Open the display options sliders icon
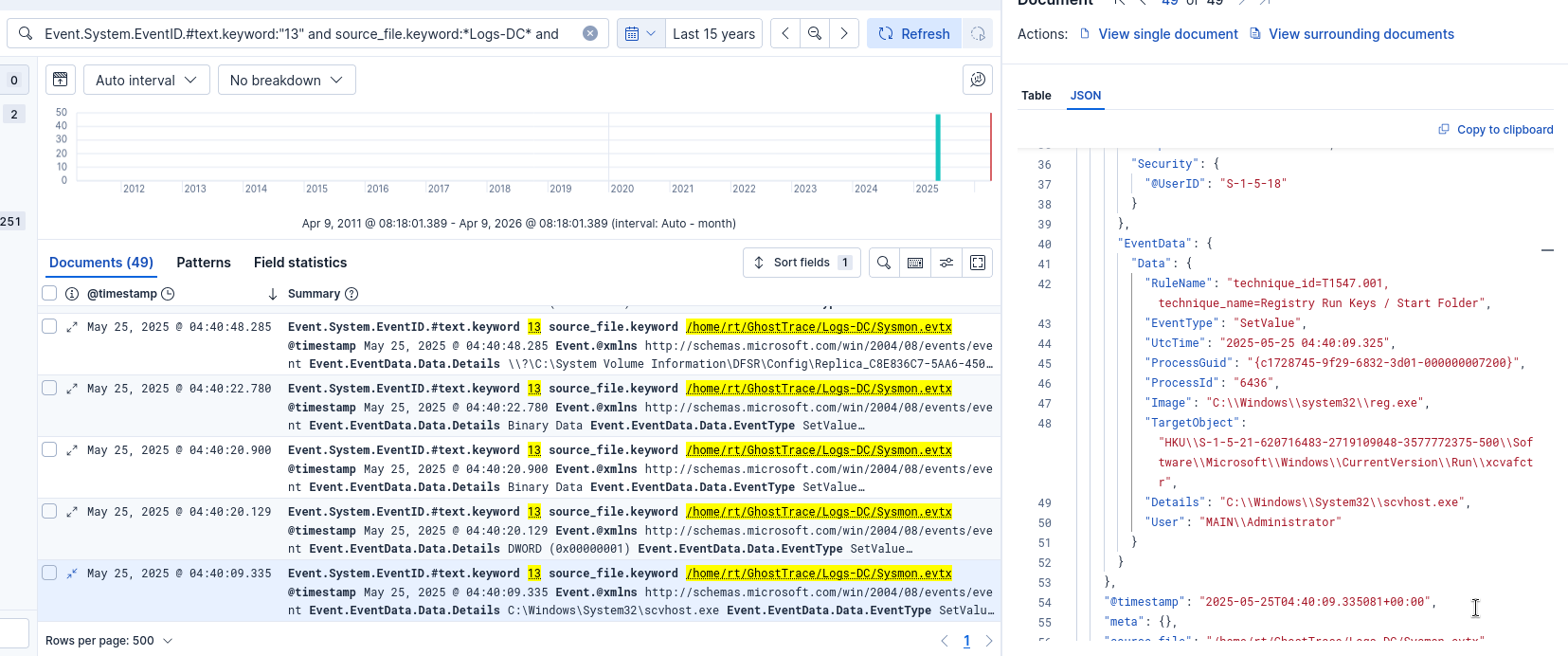Viewport: 1568px width, 656px height. 946,263
